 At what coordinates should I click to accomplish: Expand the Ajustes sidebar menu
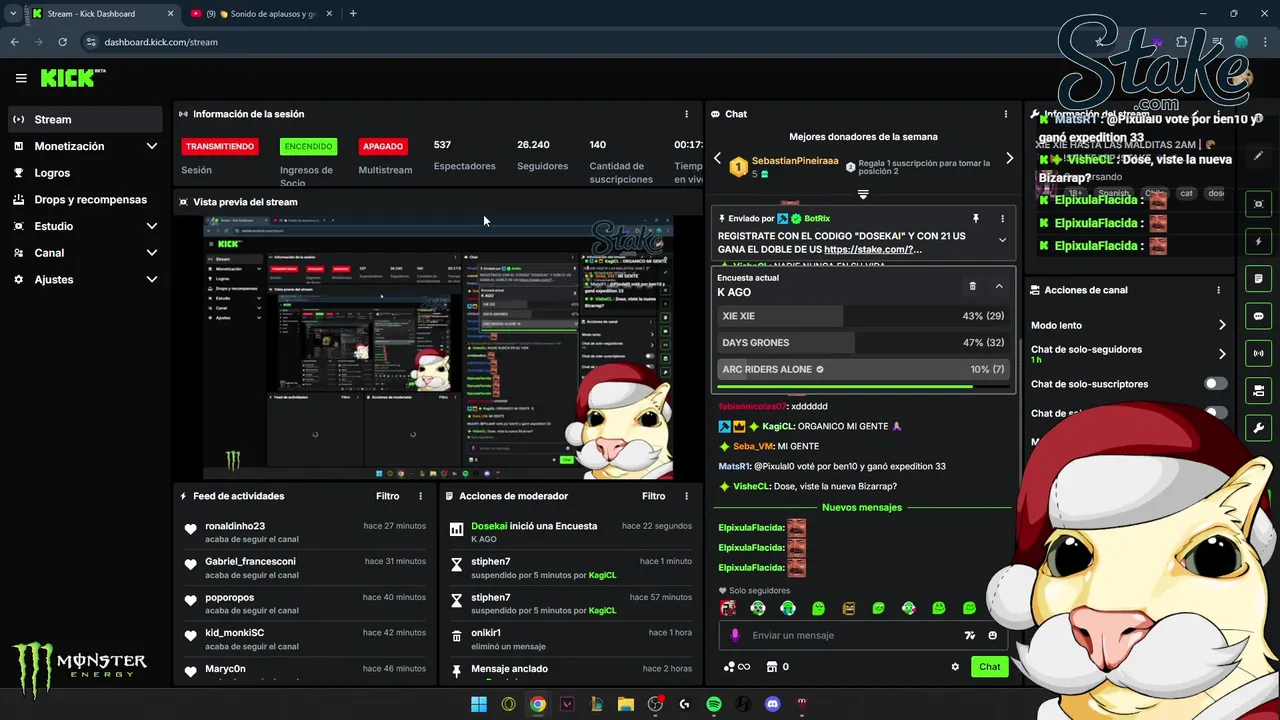(85, 279)
